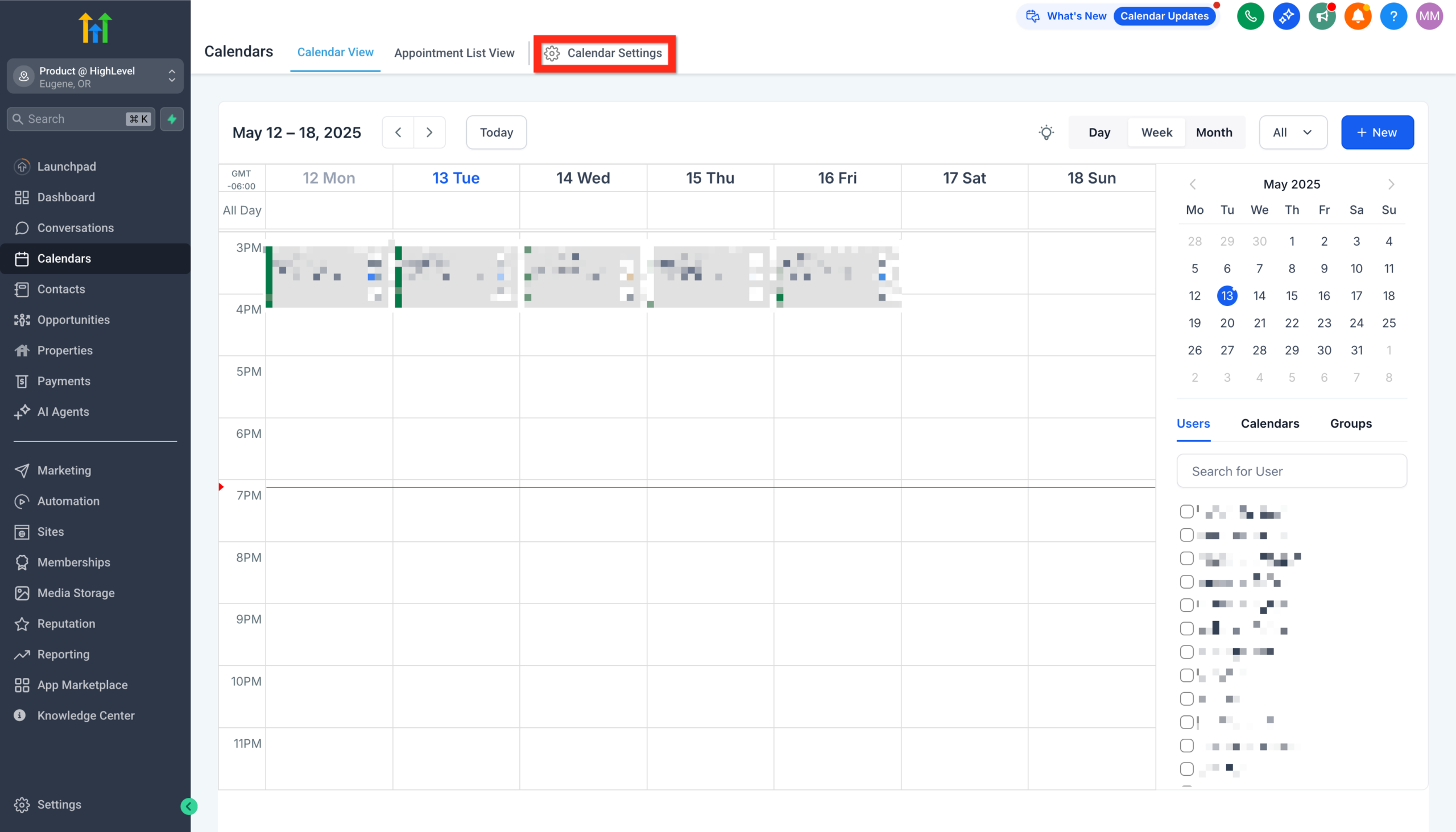Click the lightbulb suggestion icon above calendar
Image resolution: width=1456 pixels, height=832 pixels.
(x=1046, y=132)
